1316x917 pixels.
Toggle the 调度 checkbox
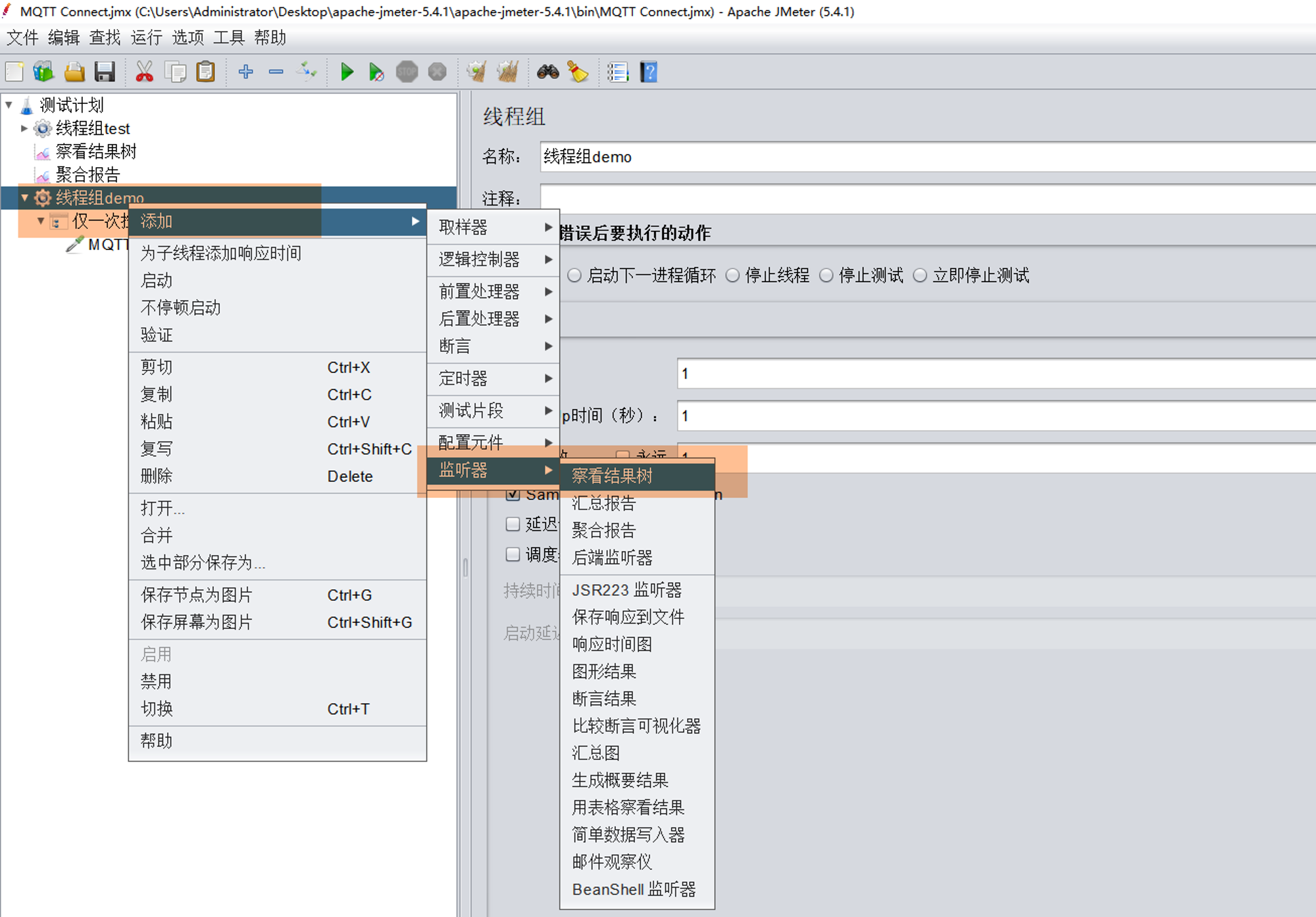coord(513,554)
